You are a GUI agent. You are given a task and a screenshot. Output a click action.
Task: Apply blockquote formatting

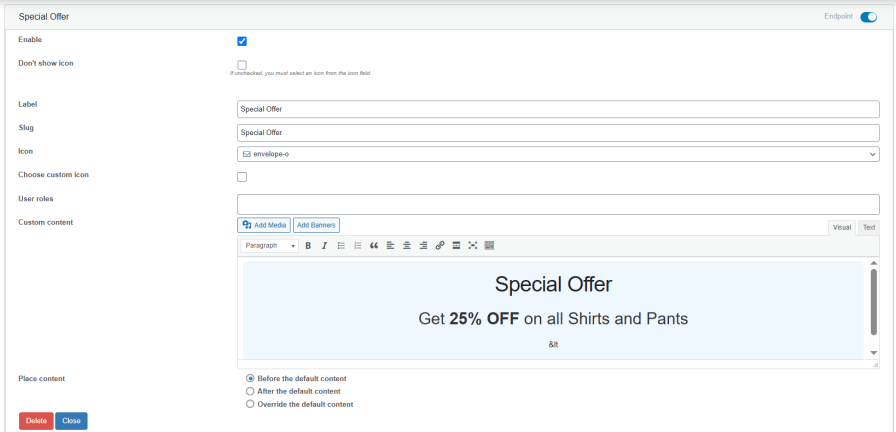point(374,246)
